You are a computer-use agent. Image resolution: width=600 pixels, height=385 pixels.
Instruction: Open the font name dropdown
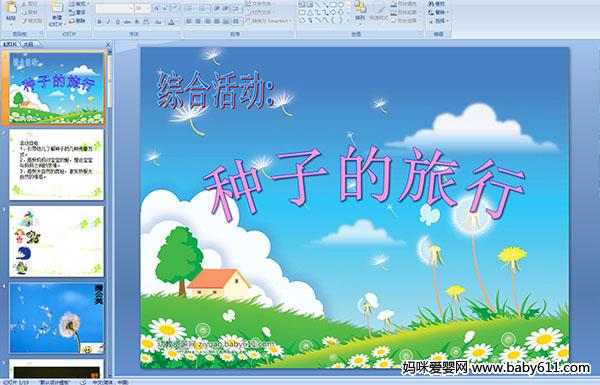pyautogui.click(x=114, y=8)
